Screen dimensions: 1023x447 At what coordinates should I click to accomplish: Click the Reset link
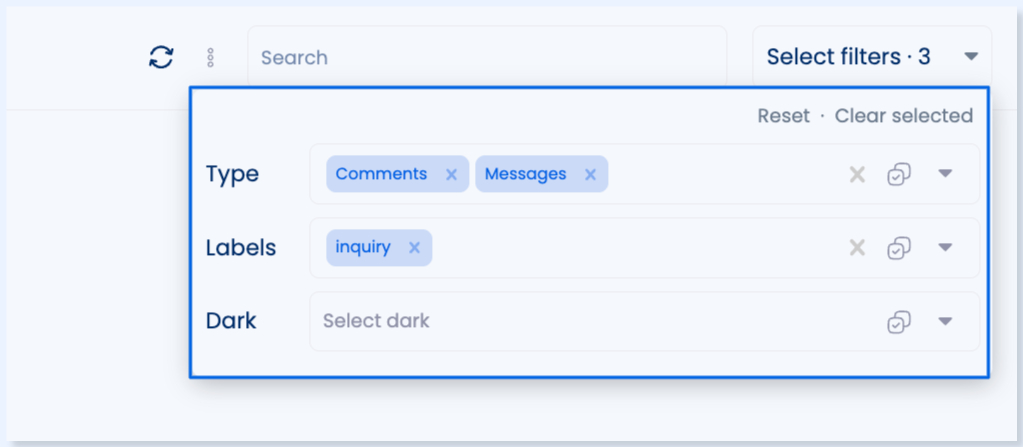[783, 116]
